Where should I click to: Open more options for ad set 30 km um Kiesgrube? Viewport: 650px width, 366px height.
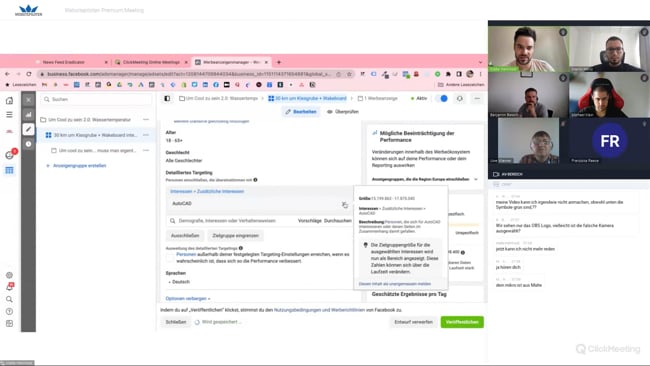(146, 135)
